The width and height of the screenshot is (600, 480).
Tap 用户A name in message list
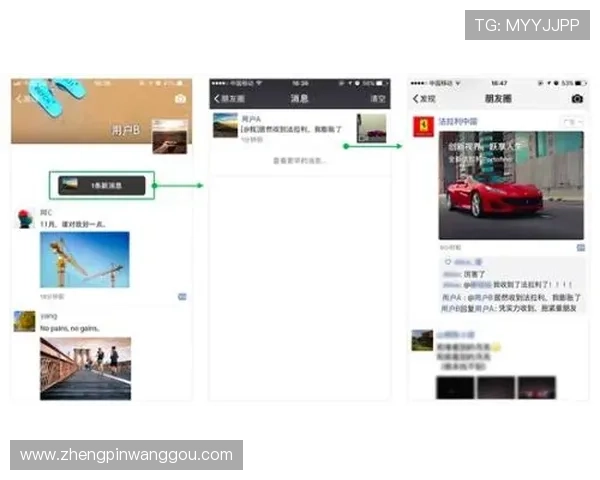tap(251, 119)
